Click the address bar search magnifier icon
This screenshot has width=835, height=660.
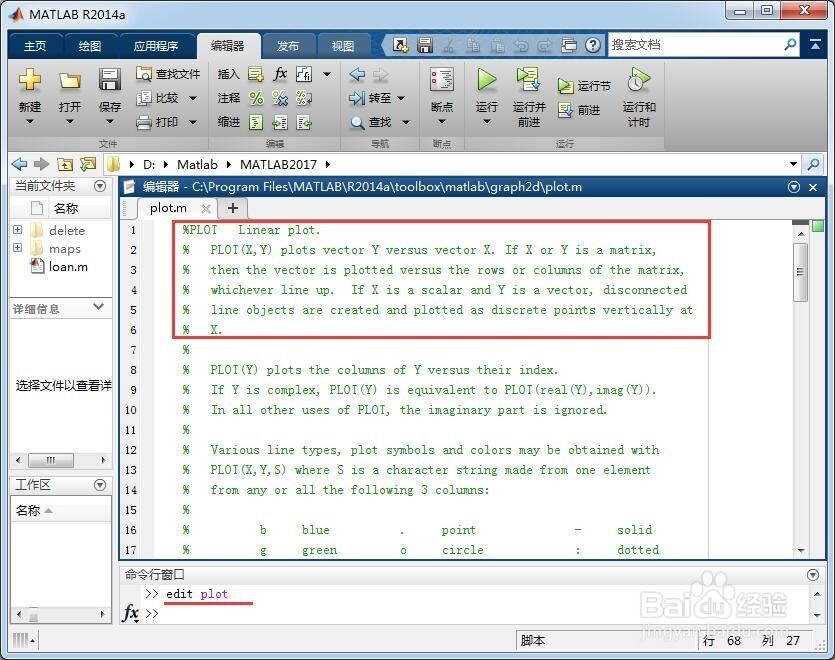click(x=813, y=164)
